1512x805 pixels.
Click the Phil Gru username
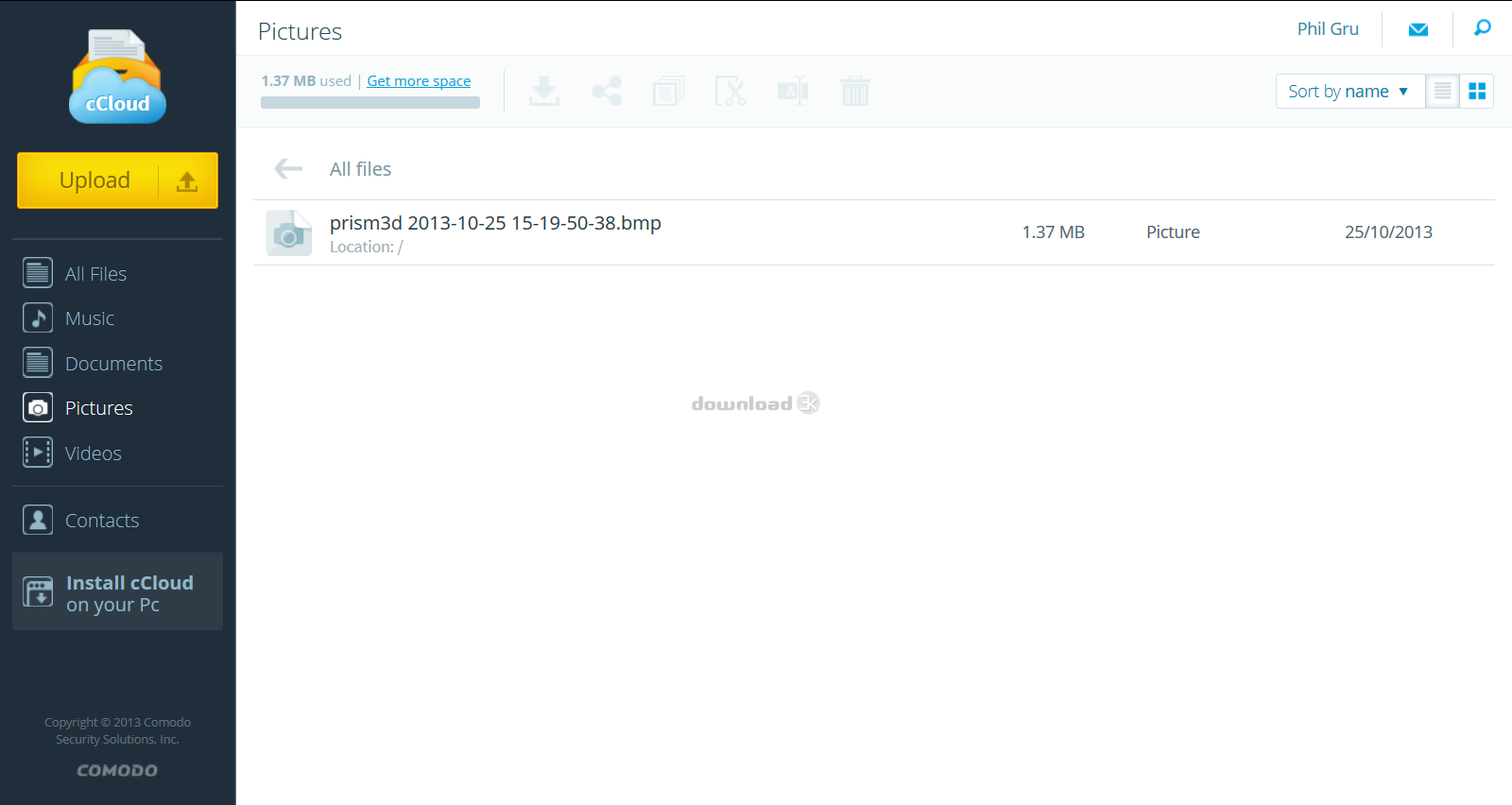[1328, 29]
